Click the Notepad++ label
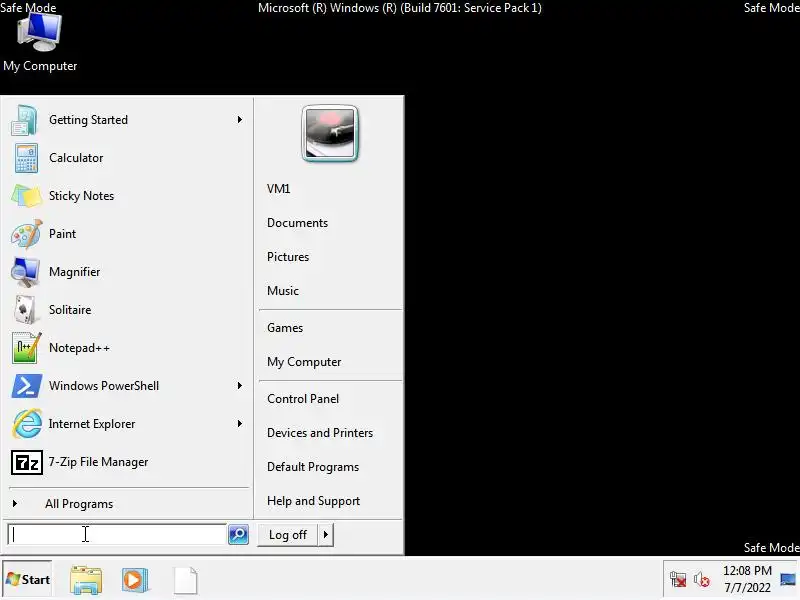 tap(79, 348)
